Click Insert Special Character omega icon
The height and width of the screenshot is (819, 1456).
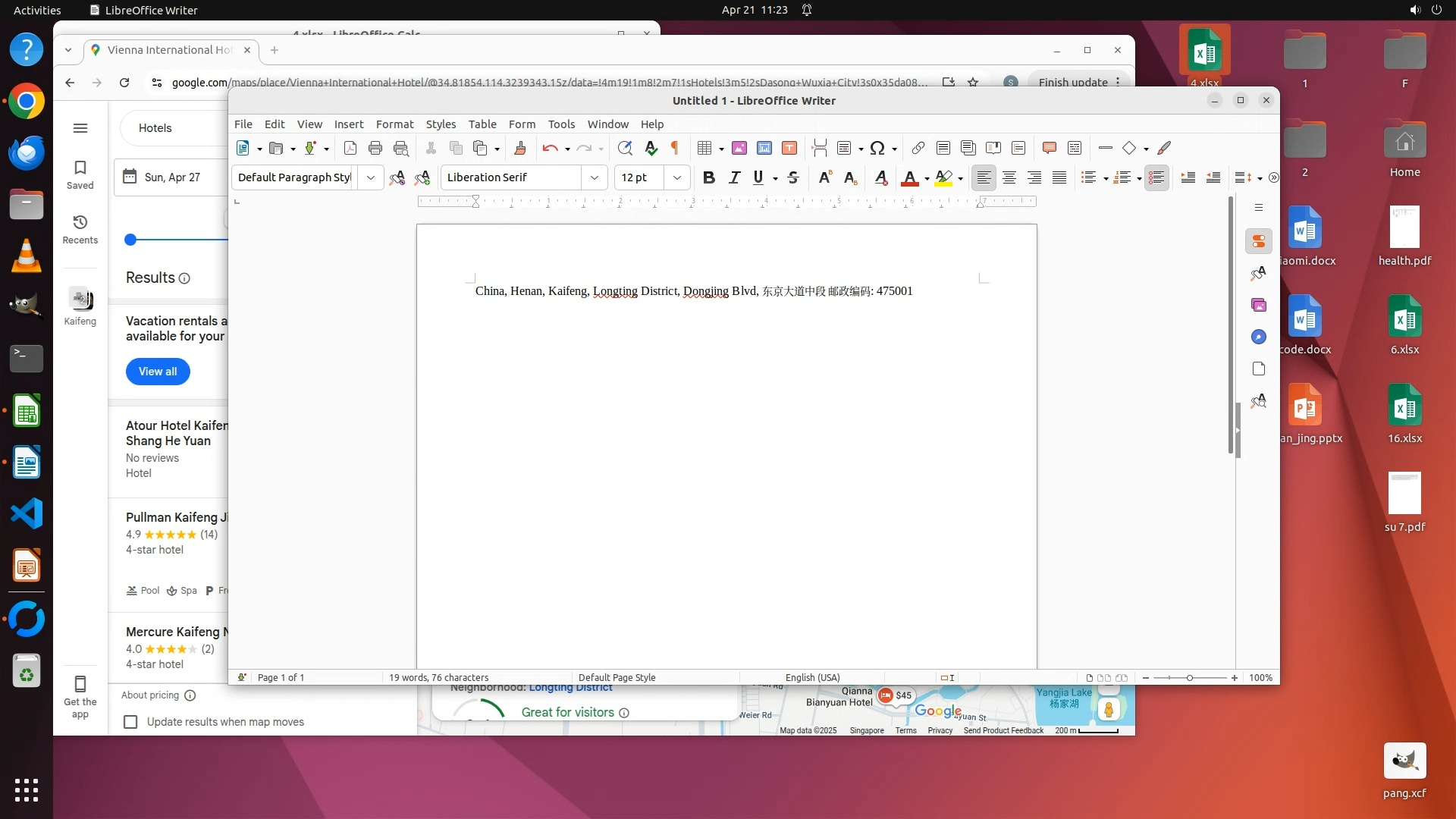click(877, 148)
